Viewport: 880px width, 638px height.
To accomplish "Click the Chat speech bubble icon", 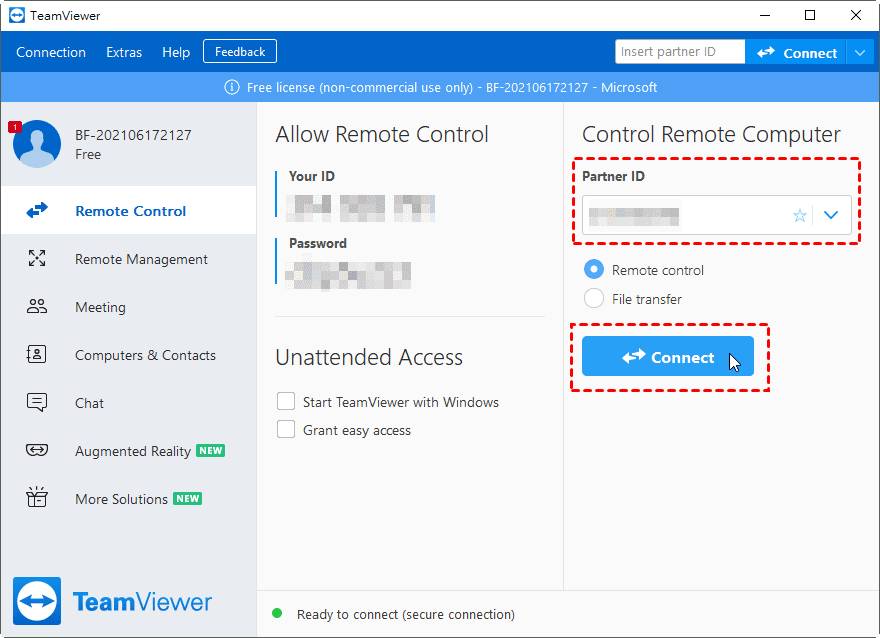I will pyautogui.click(x=37, y=402).
